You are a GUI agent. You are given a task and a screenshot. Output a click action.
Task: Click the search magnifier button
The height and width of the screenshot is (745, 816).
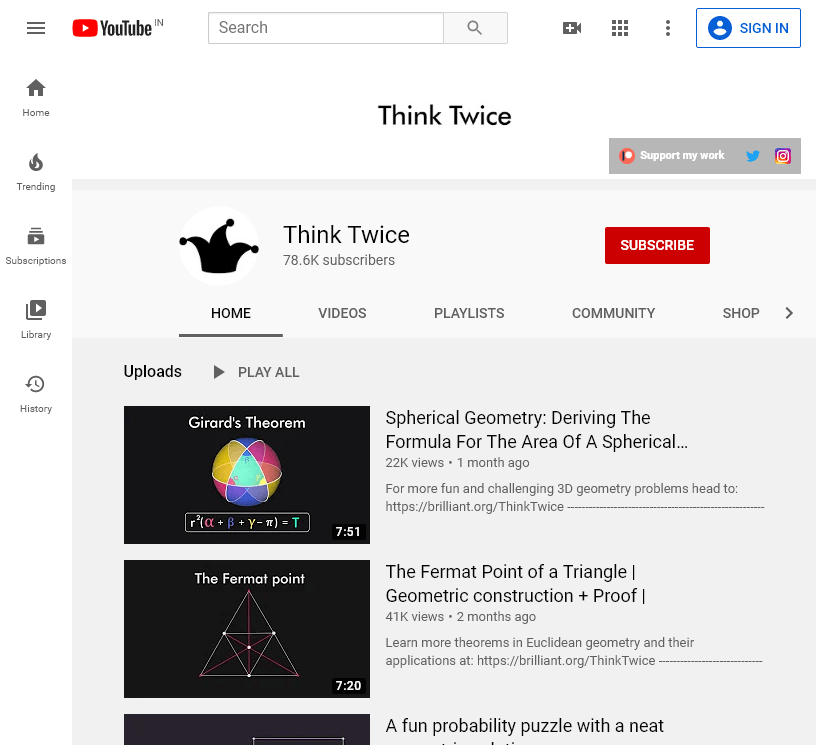tap(475, 28)
